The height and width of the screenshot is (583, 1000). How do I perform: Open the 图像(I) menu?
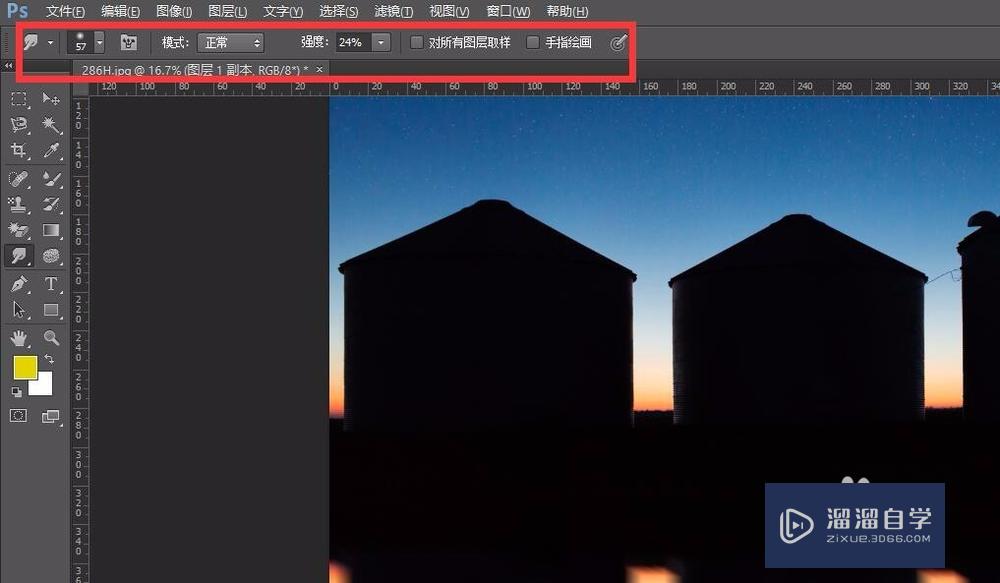coord(173,11)
